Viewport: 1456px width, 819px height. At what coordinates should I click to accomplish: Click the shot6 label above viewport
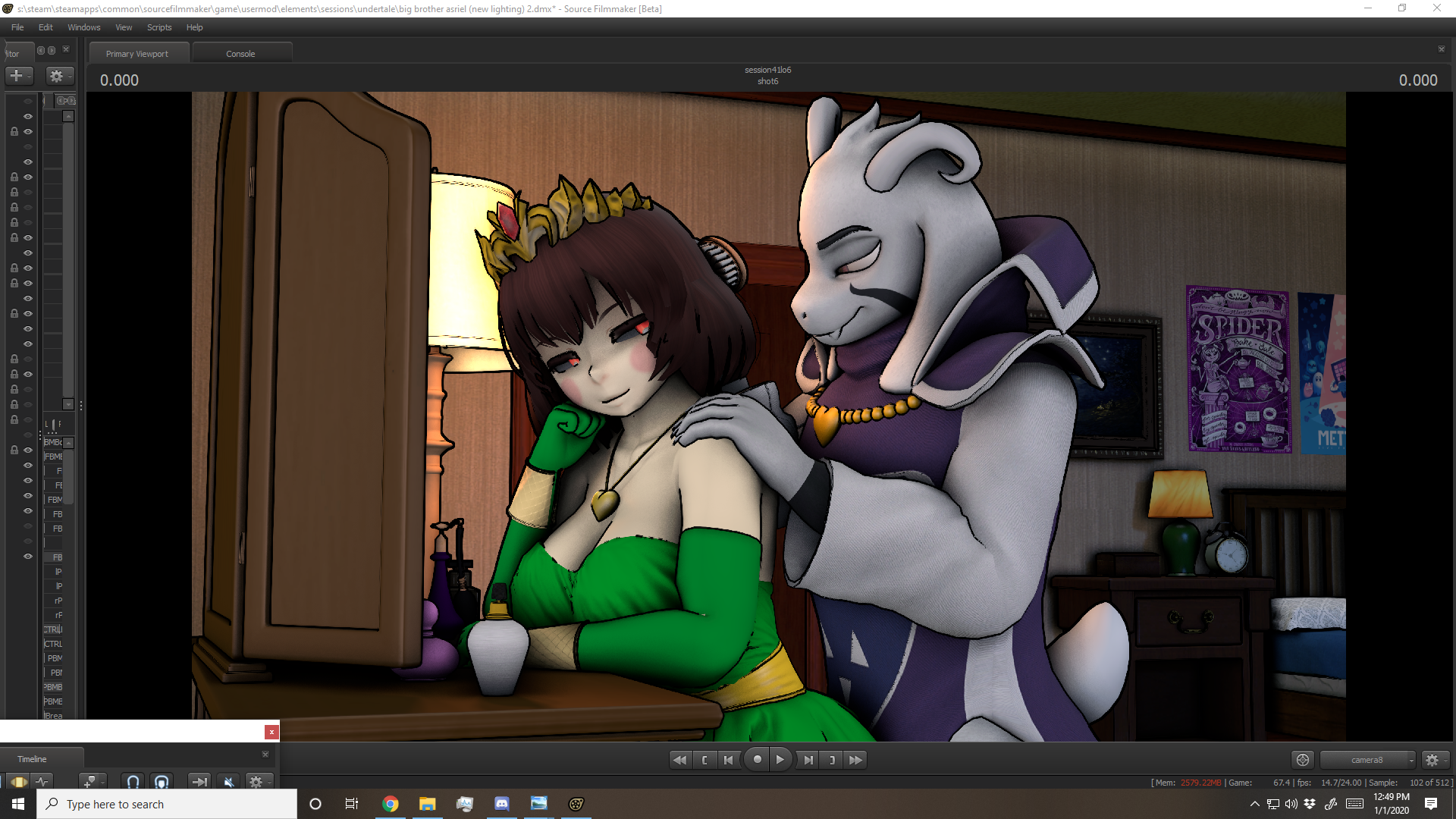767,81
